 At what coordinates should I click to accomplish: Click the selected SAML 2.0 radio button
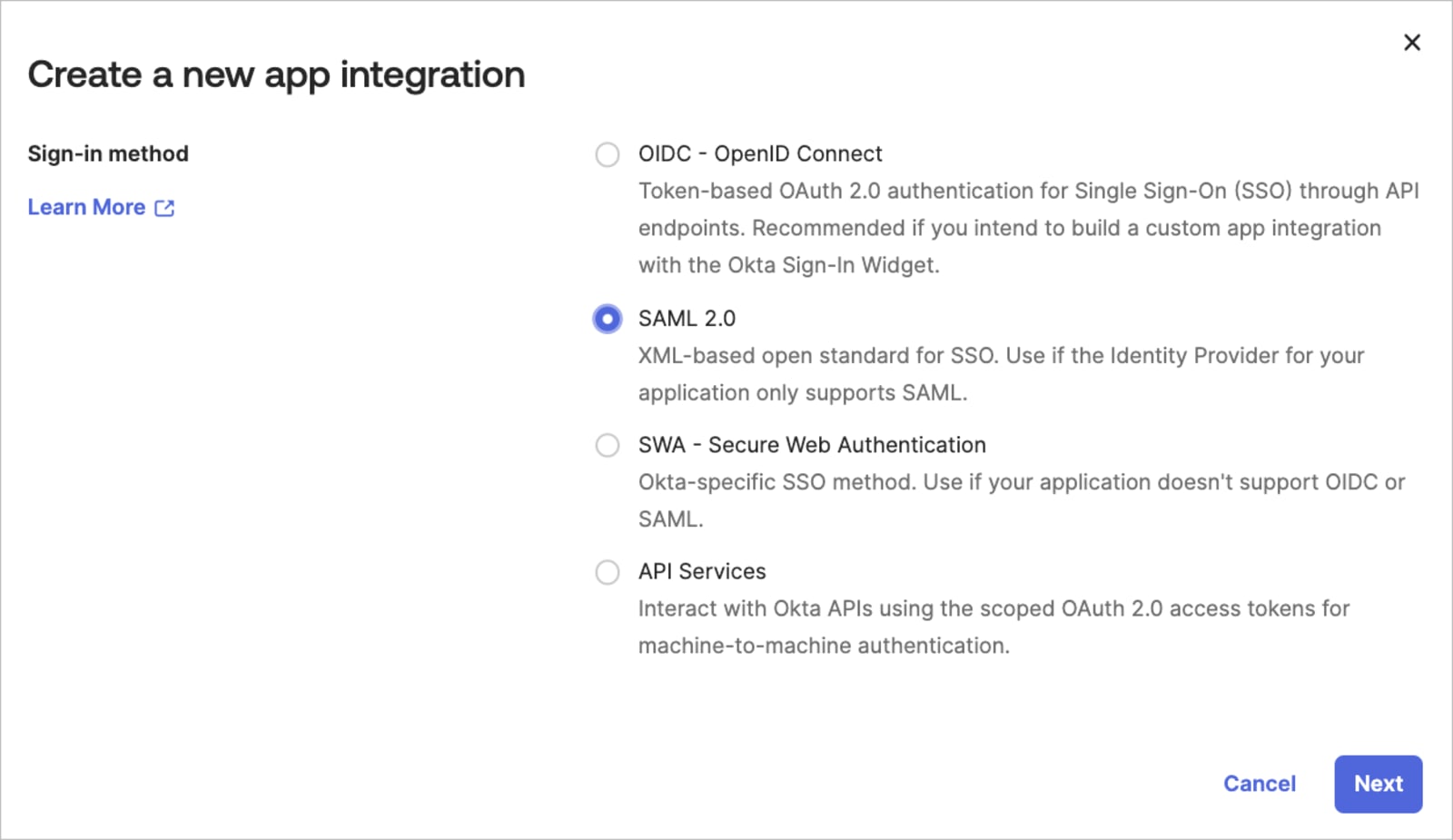(608, 319)
